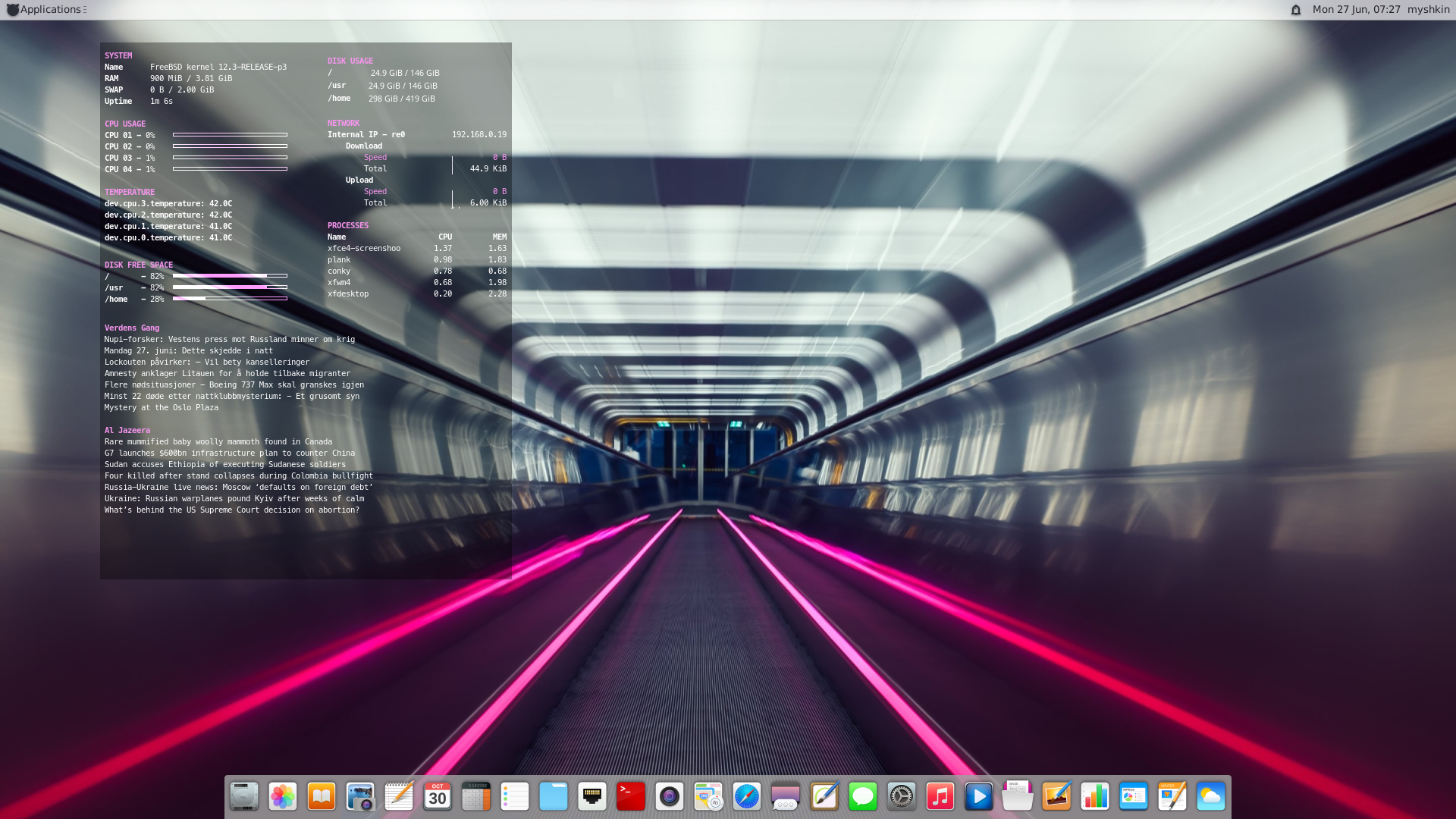Launch the Books app from the dock
Image resolution: width=1456 pixels, height=819 pixels.
pos(322,796)
